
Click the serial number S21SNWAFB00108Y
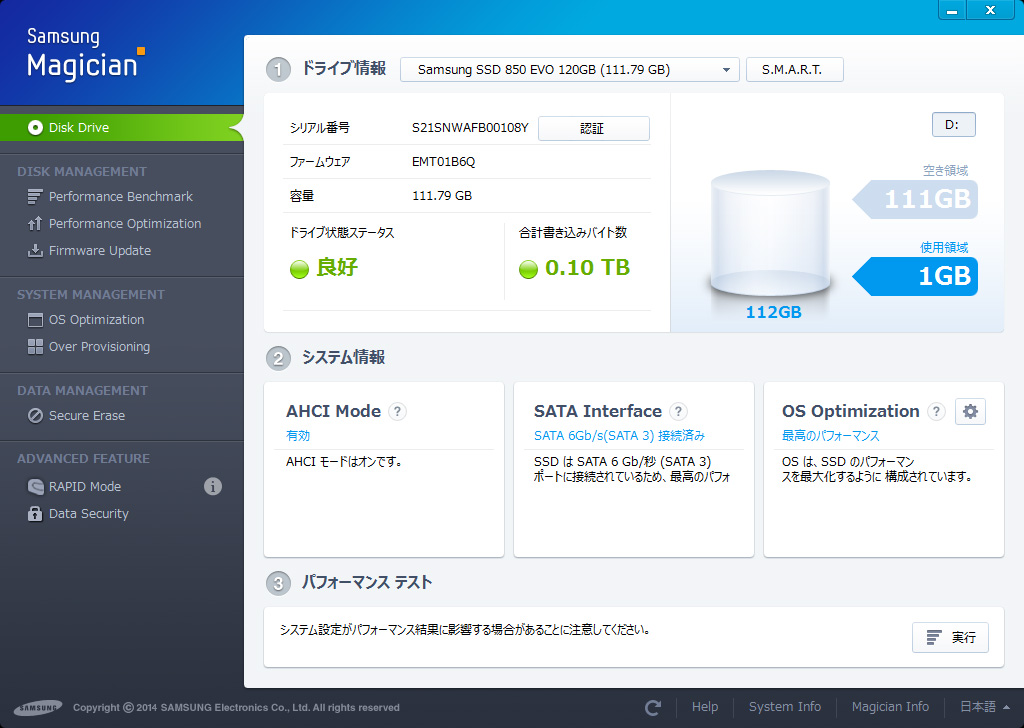[470, 128]
